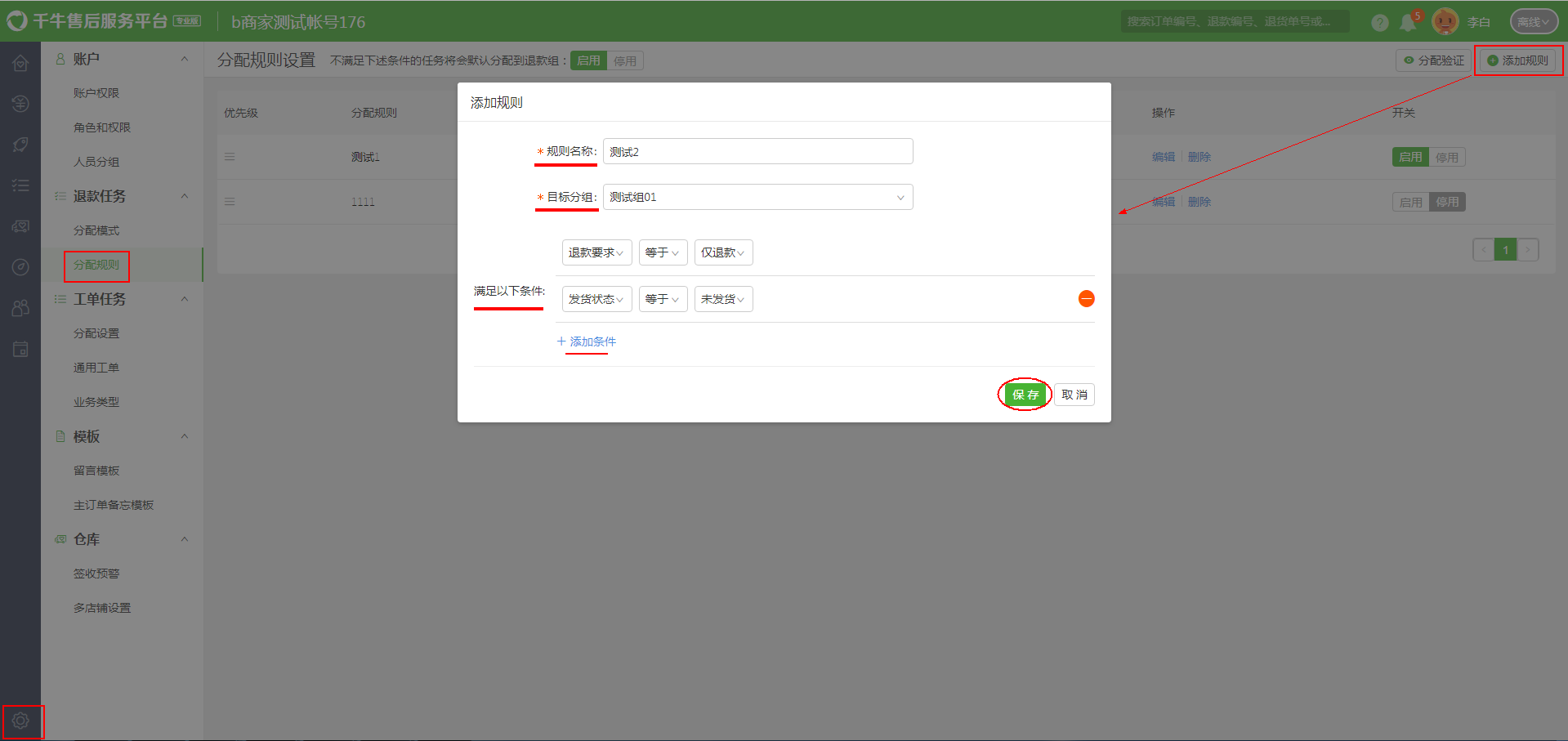
Task: Open the 发货状态 condition field dropdown
Action: pyautogui.click(x=596, y=299)
